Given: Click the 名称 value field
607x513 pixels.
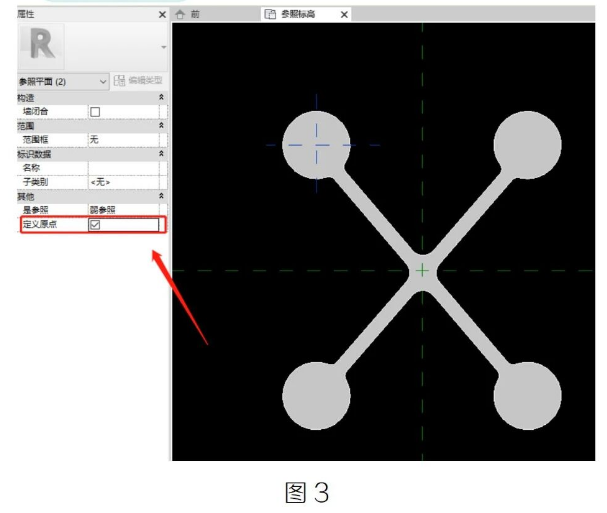Looking at the screenshot, I should [x=123, y=168].
